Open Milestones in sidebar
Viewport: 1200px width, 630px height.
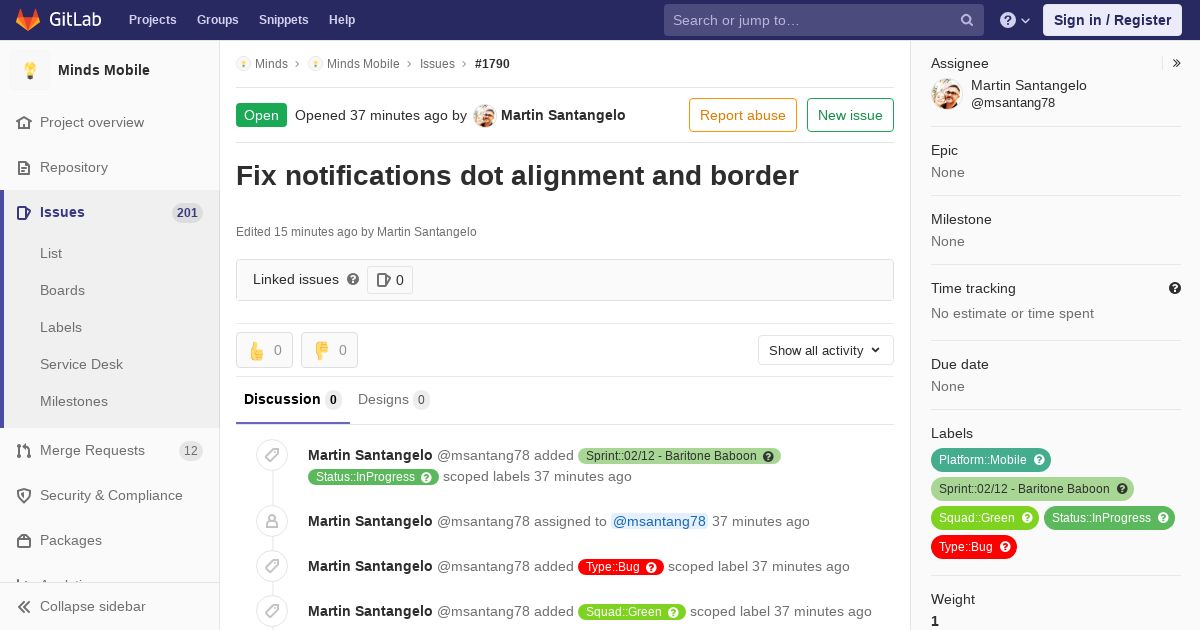point(74,401)
